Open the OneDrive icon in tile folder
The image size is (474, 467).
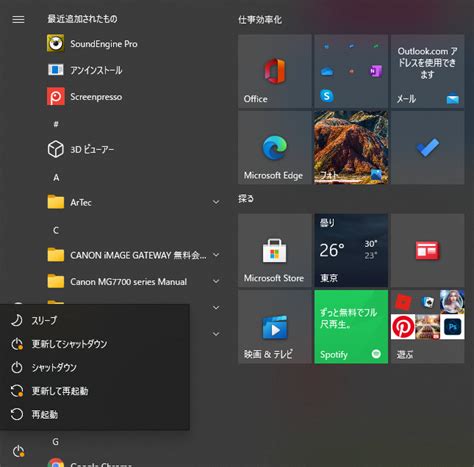coord(327,71)
